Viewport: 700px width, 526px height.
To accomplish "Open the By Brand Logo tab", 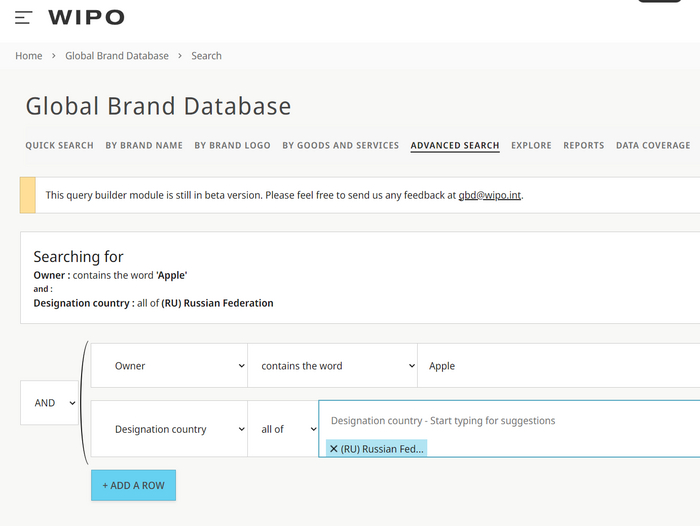I will [232, 145].
